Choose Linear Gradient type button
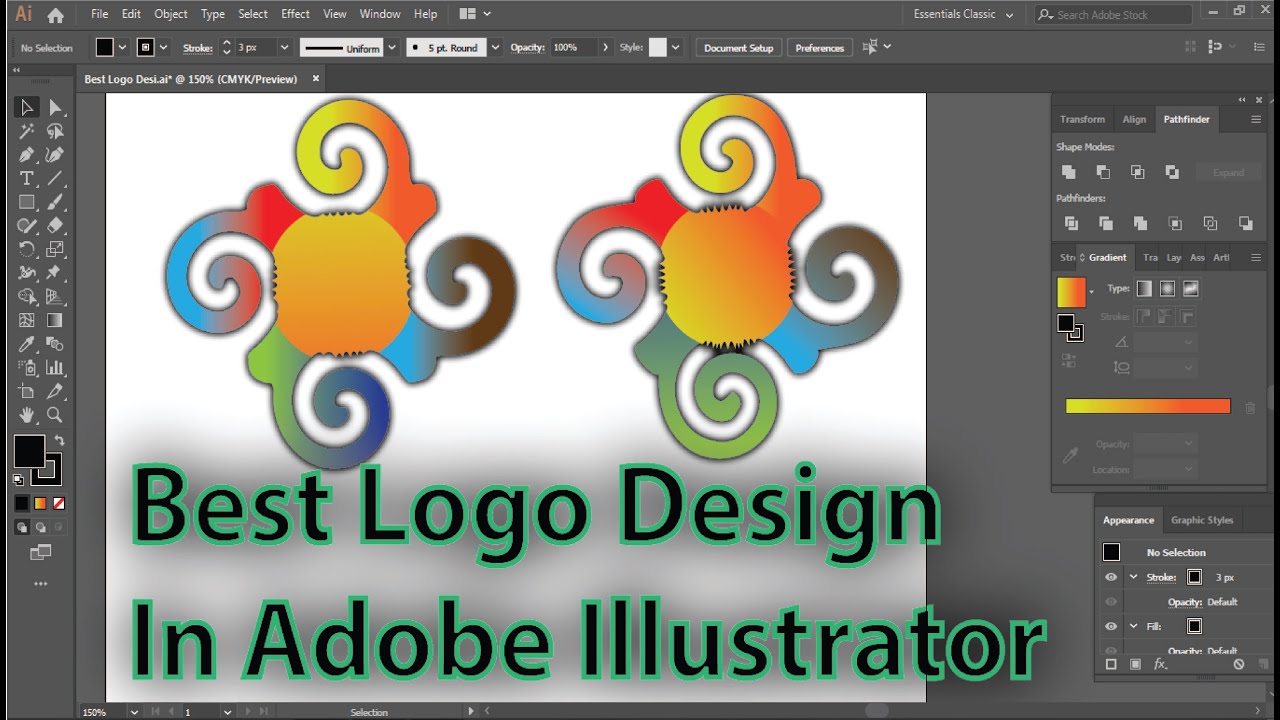Image resolution: width=1280 pixels, height=720 pixels. tap(1144, 289)
